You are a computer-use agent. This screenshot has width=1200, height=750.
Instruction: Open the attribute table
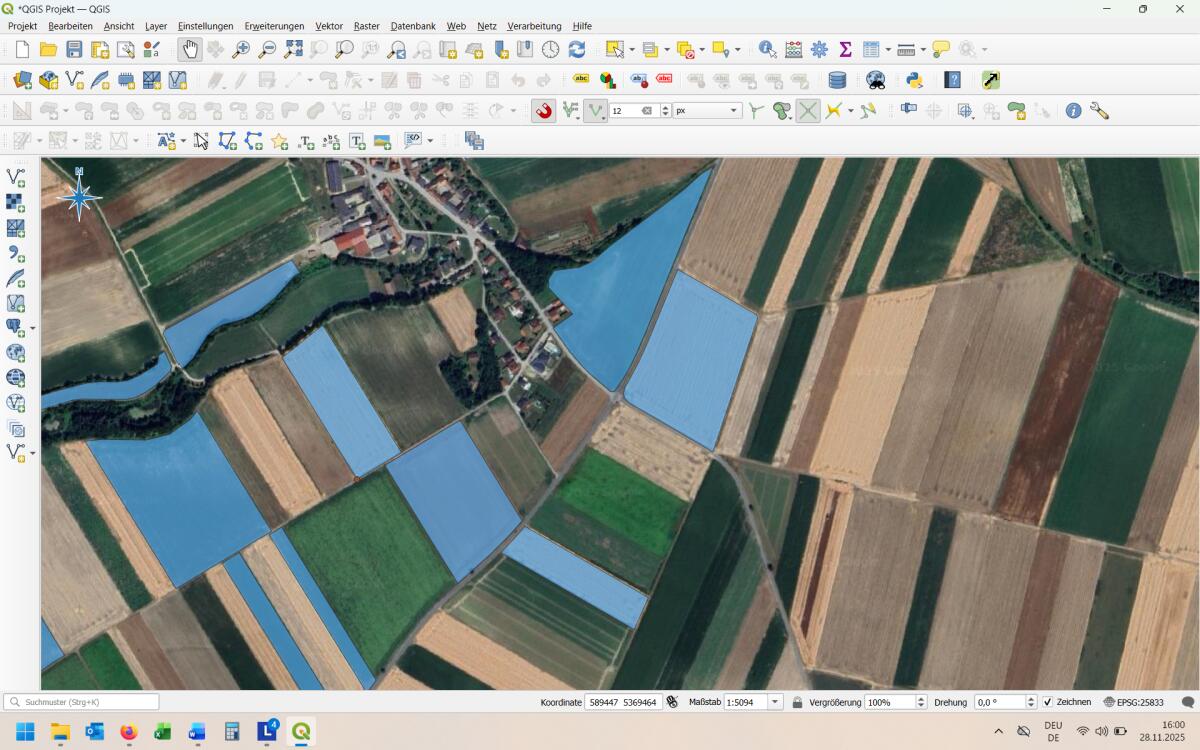pyautogui.click(x=872, y=48)
